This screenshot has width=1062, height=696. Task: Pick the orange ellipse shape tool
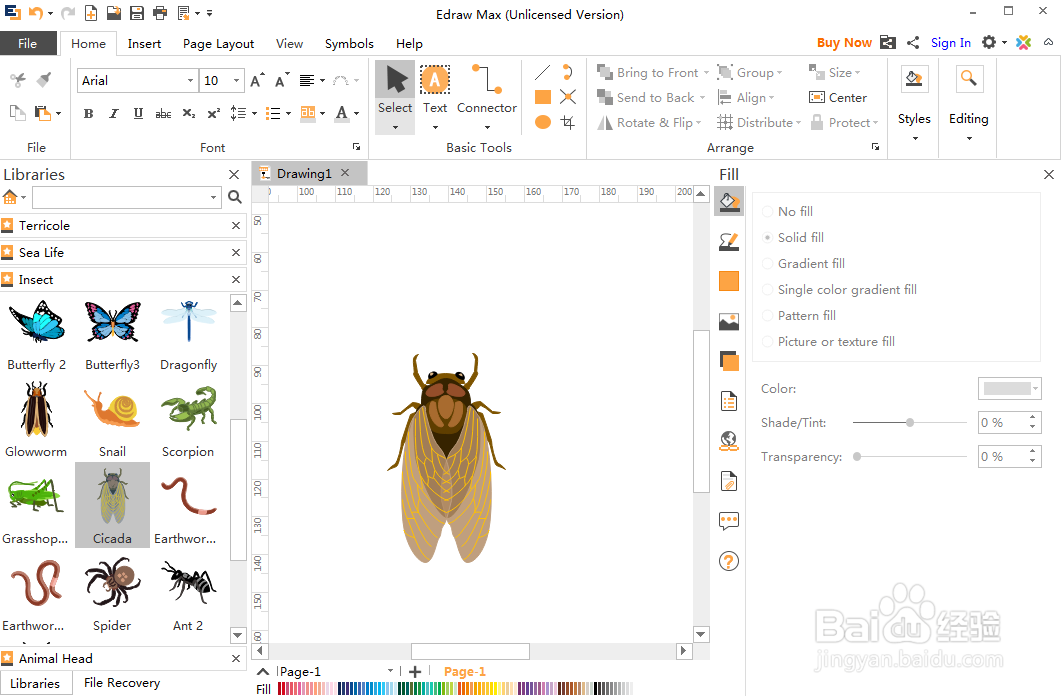543,122
